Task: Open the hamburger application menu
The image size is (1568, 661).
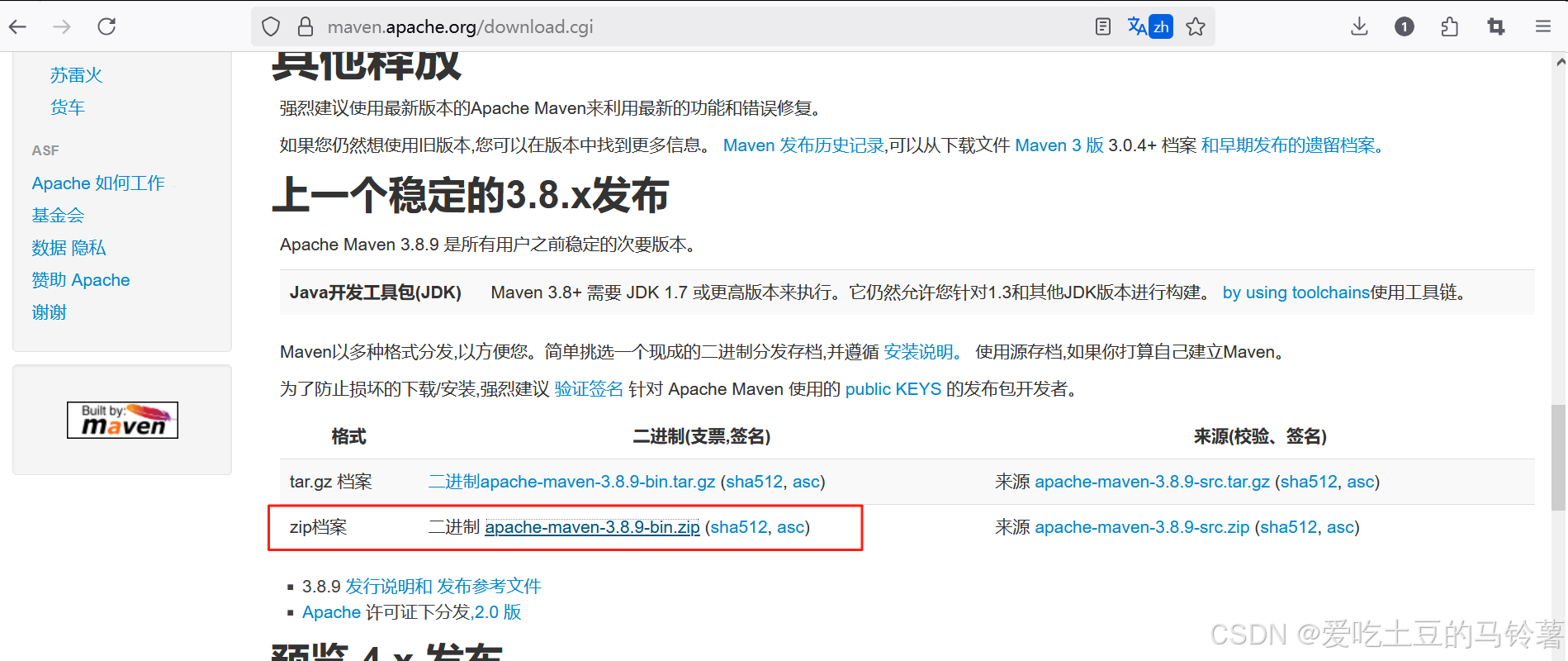Action: point(1542,26)
